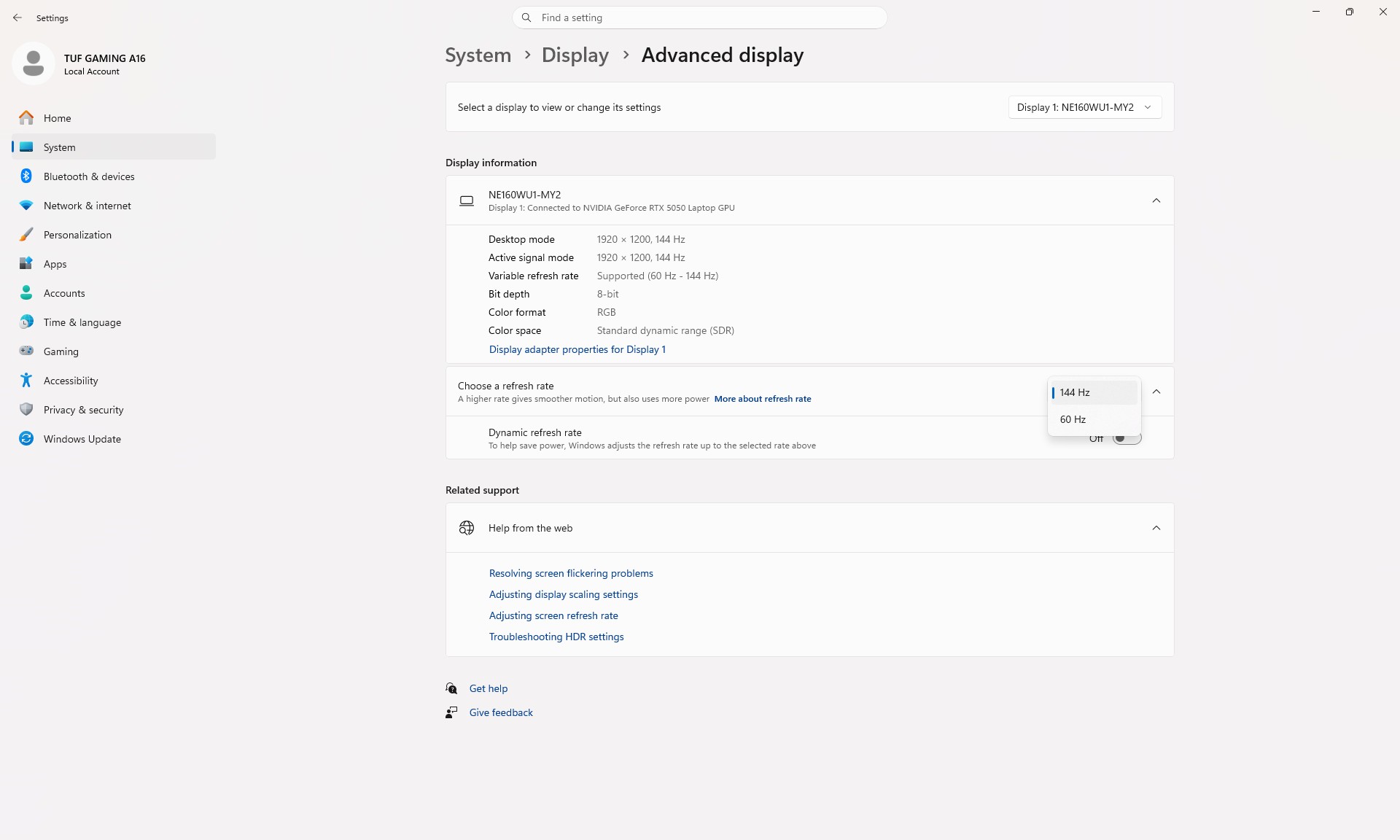1400x840 pixels.
Task: Collapse the Choose a refresh rate section
Action: 1156,392
